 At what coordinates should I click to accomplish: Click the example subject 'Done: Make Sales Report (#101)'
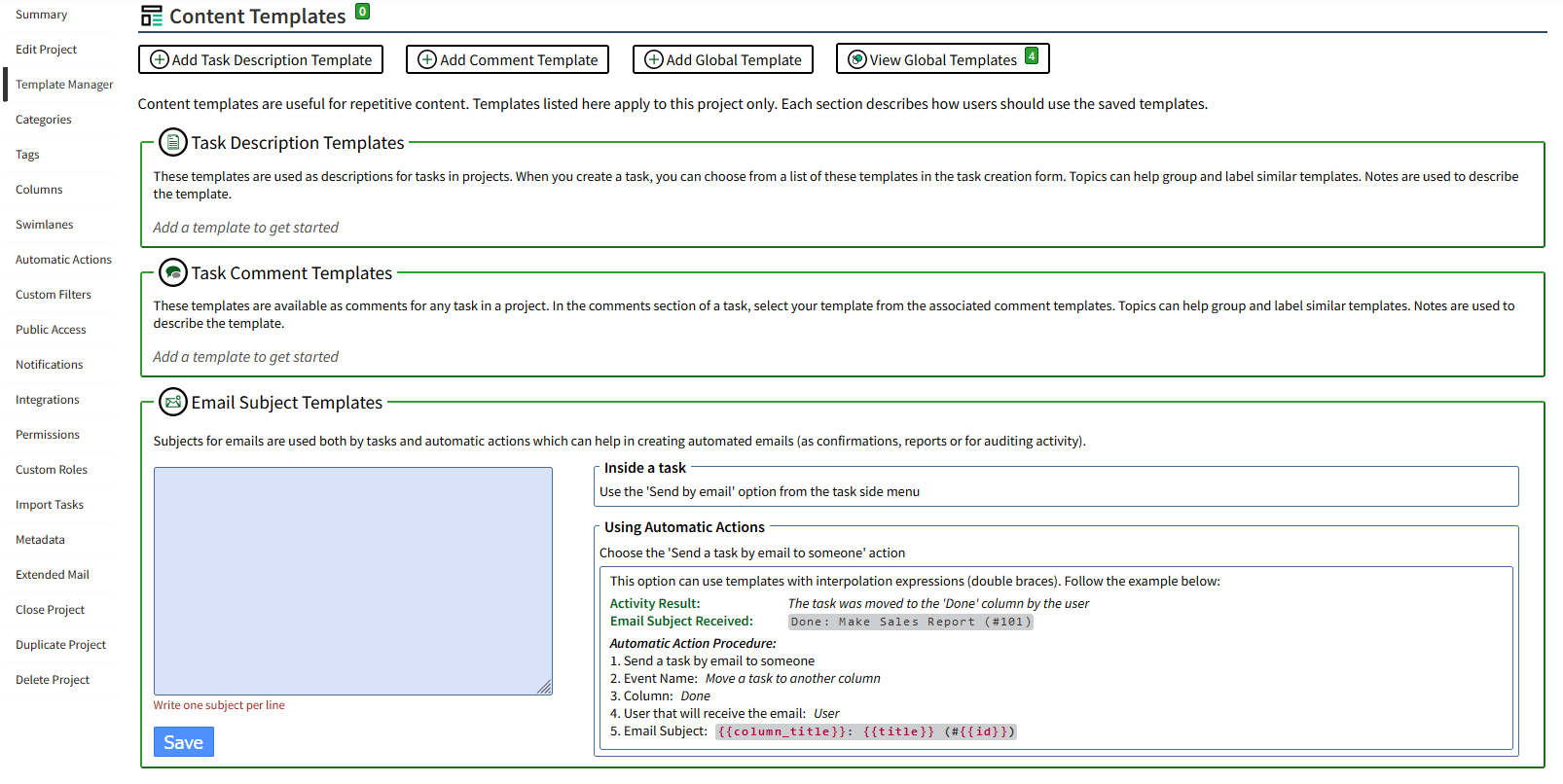(x=910, y=622)
